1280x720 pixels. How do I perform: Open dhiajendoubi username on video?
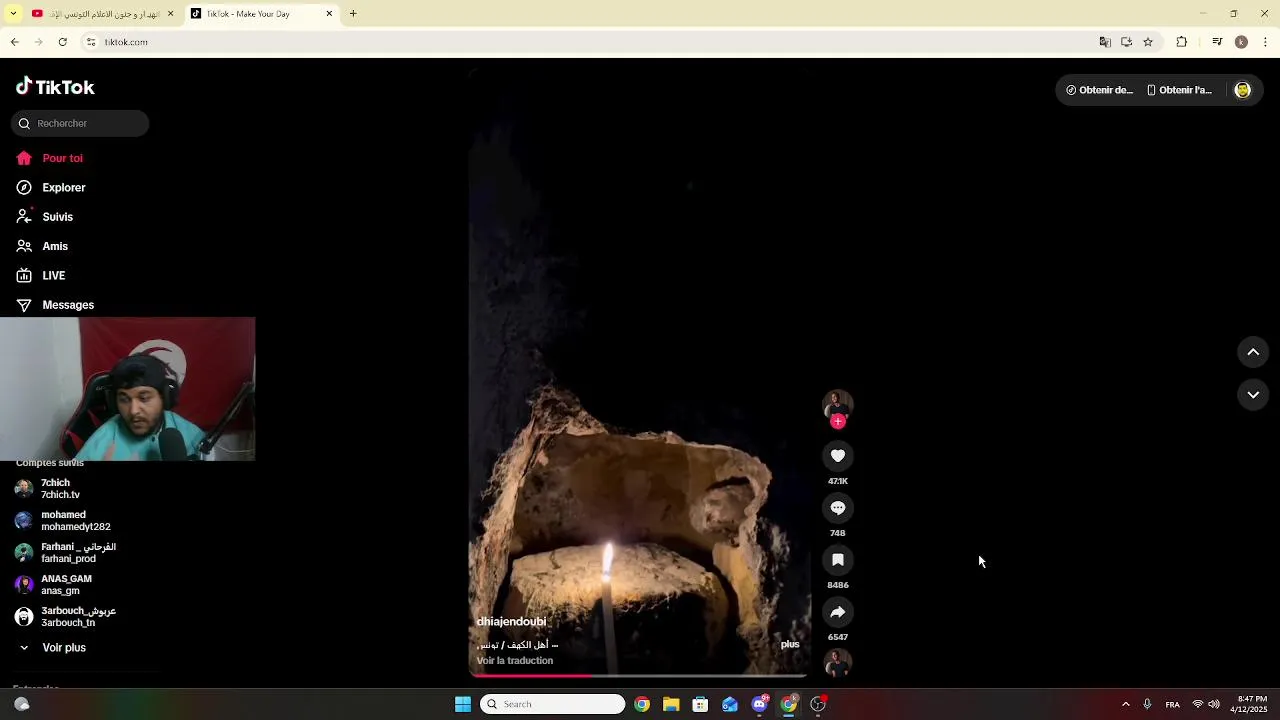click(x=511, y=622)
